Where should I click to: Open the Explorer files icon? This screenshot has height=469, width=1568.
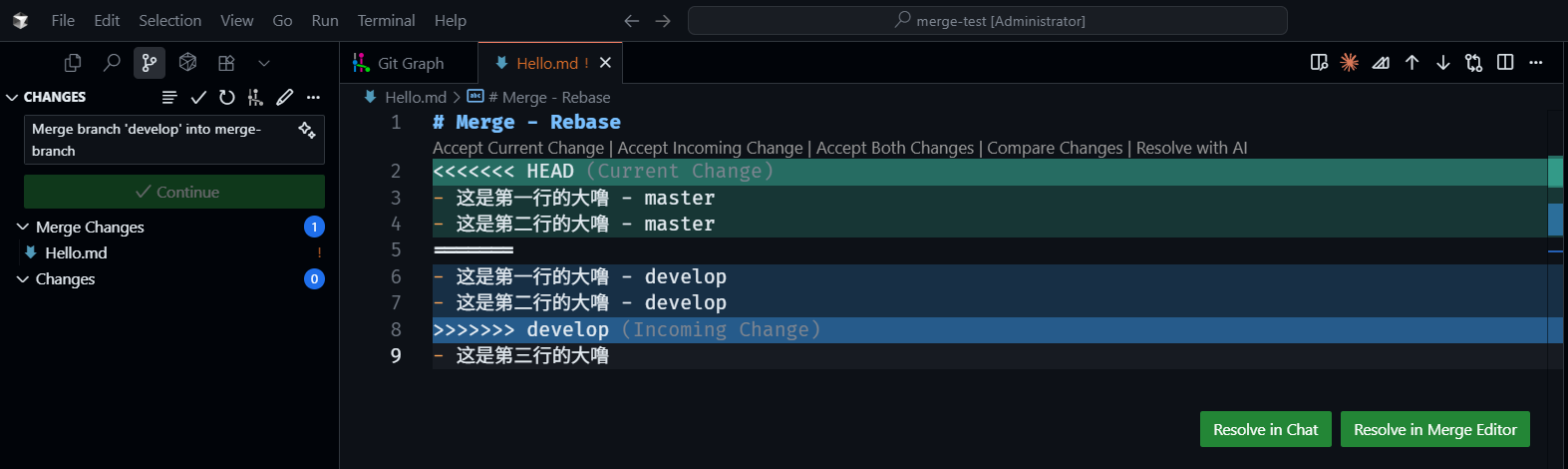73,63
